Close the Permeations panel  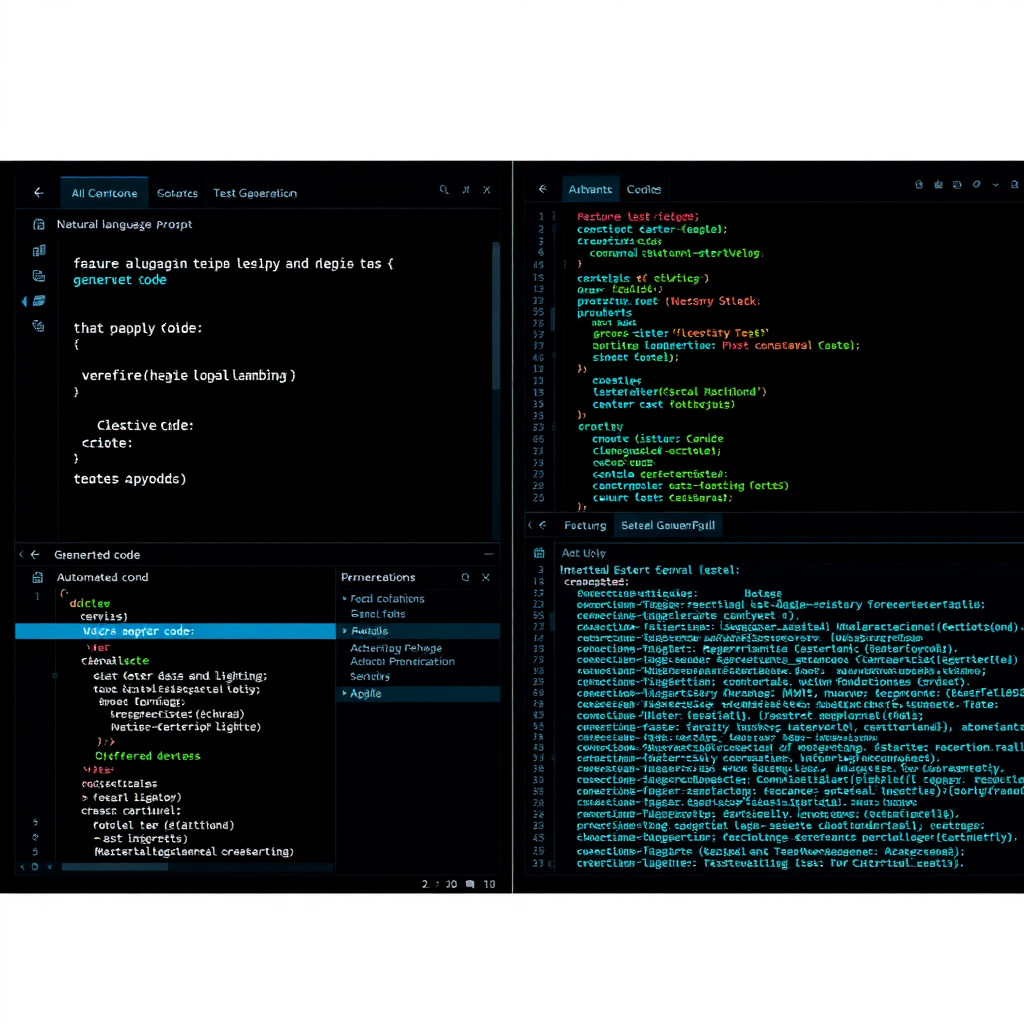tap(486, 577)
